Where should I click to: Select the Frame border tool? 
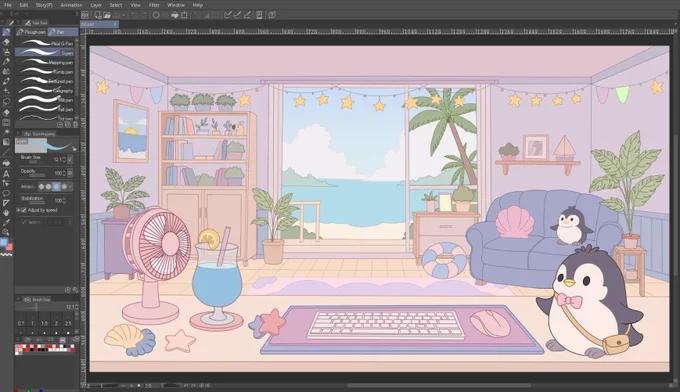tap(6, 122)
